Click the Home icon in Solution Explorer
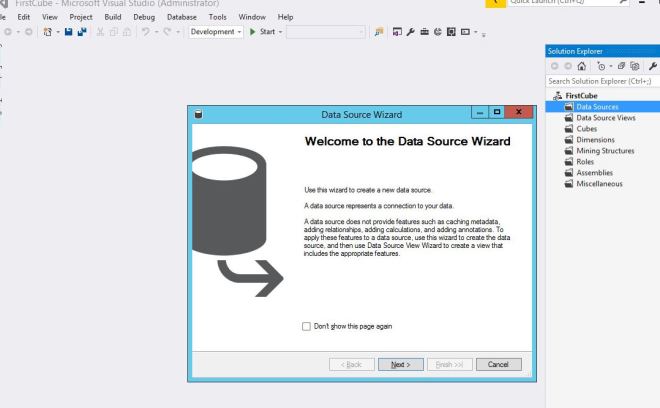This screenshot has width=660, height=408. point(579,66)
